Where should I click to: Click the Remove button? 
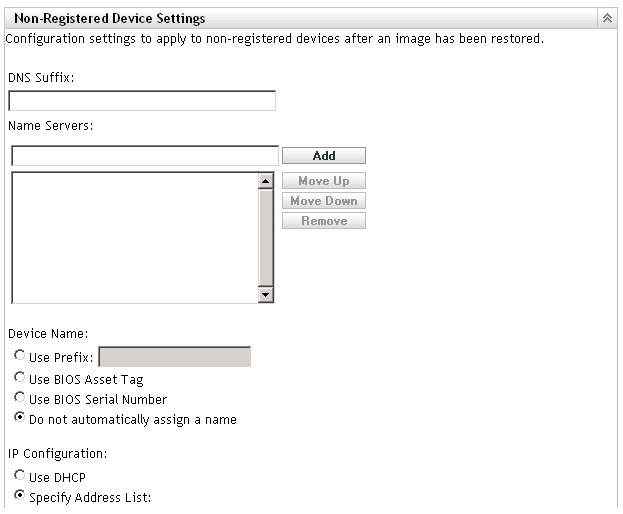[x=324, y=220]
